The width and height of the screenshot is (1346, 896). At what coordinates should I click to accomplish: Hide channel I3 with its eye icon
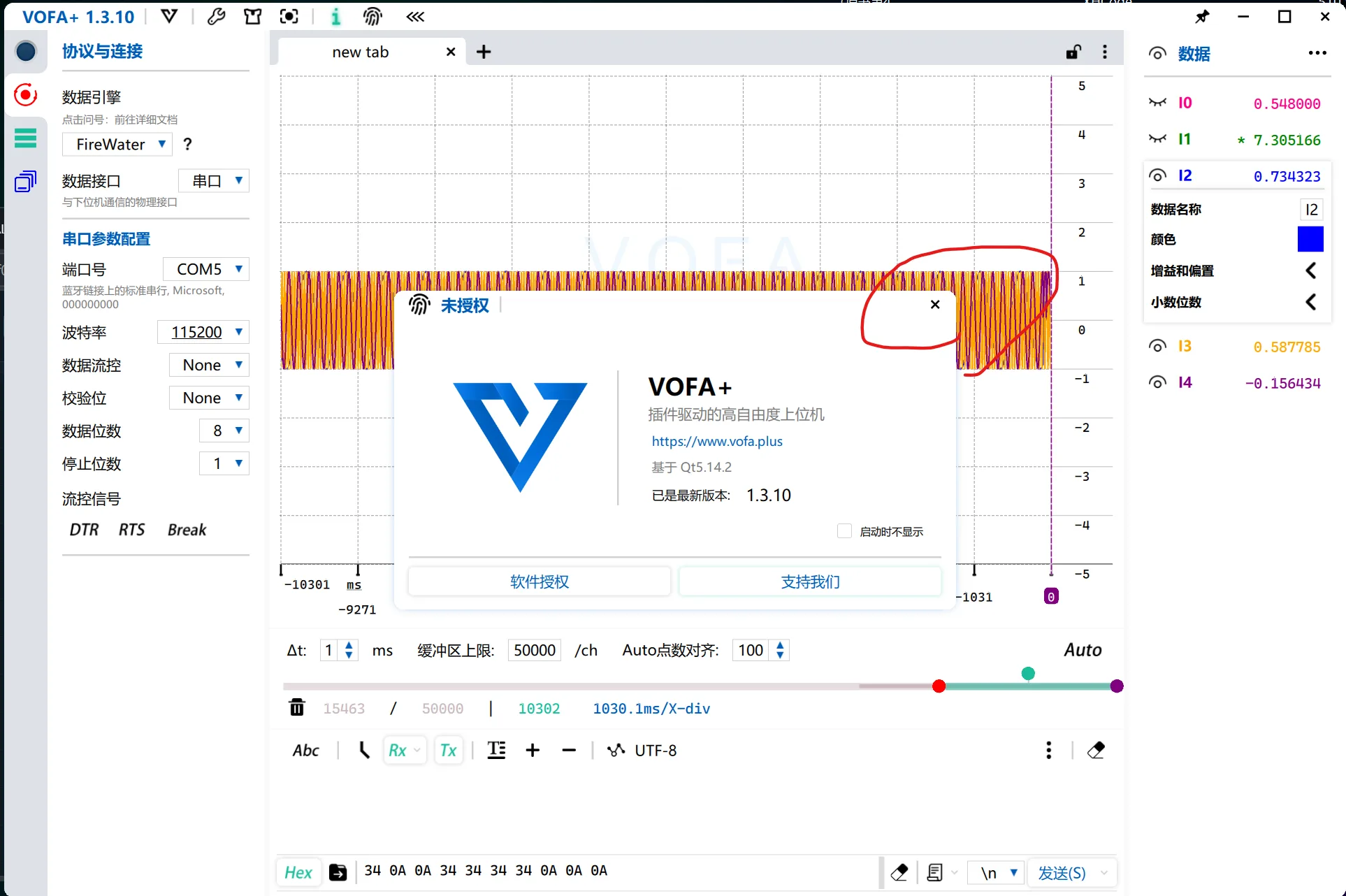tap(1157, 346)
